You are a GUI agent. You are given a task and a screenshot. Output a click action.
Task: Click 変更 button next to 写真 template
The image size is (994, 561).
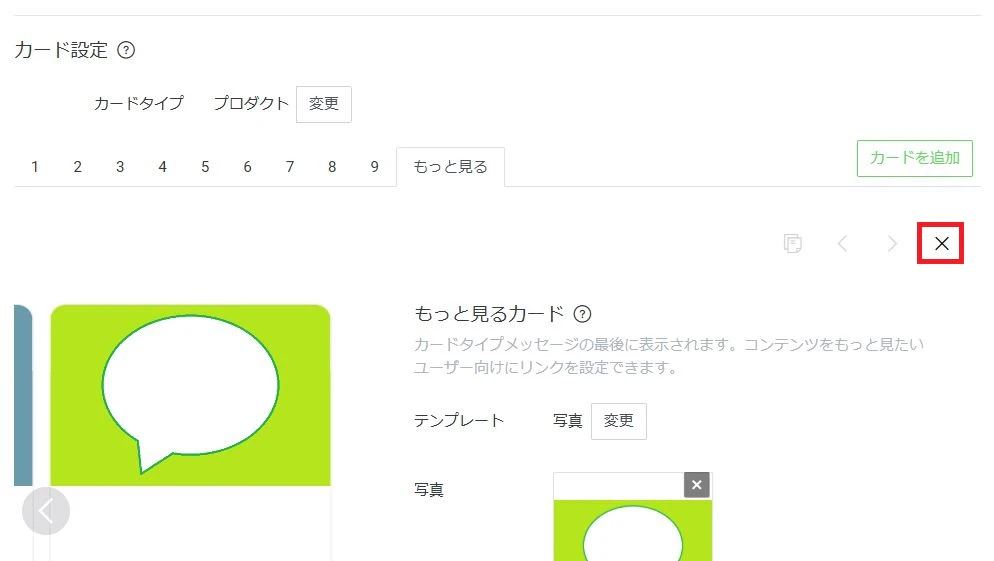tap(619, 421)
